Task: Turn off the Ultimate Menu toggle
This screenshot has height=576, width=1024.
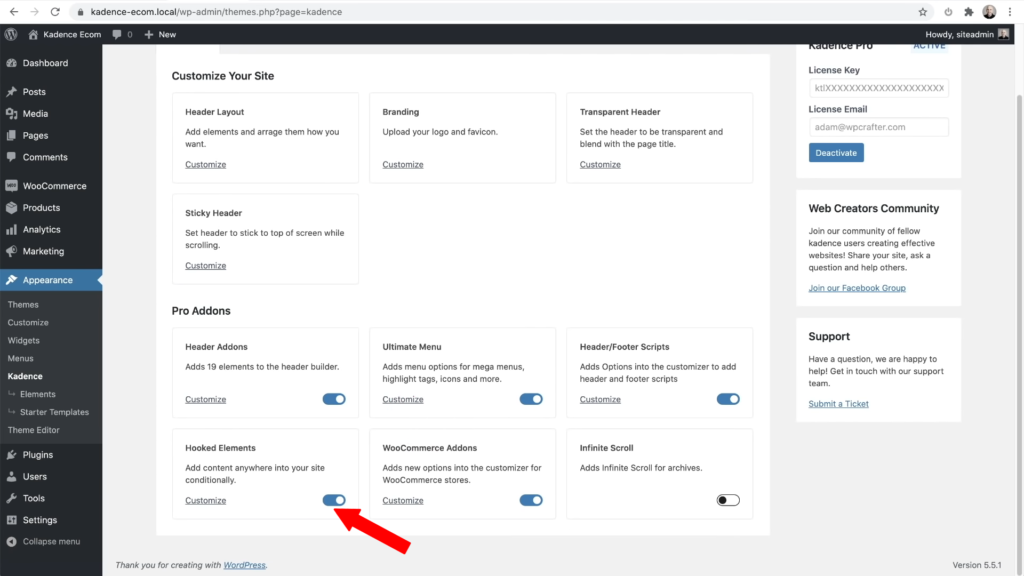Action: pyautogui.click(x=531, y=399)
